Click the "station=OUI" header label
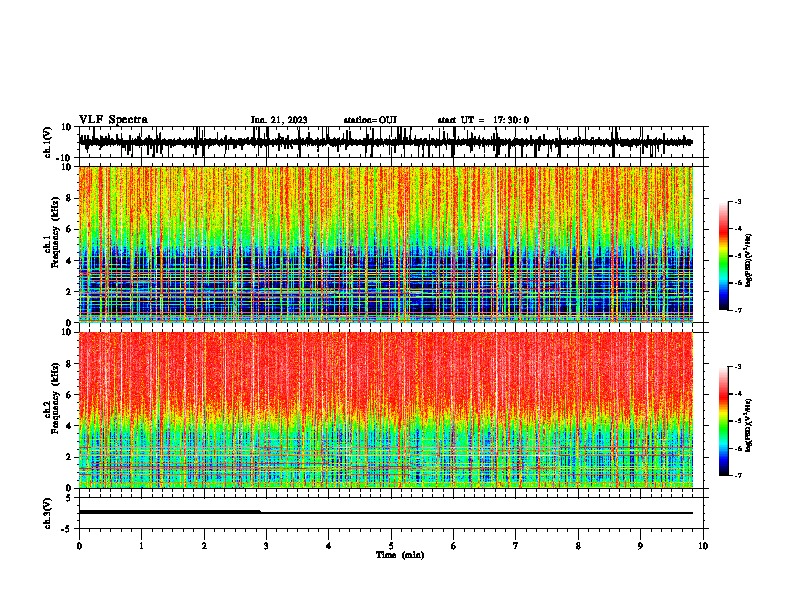Image resolution: width=792 pixels, height=612 pixels. pyautogui.click(x=370, y=120)
